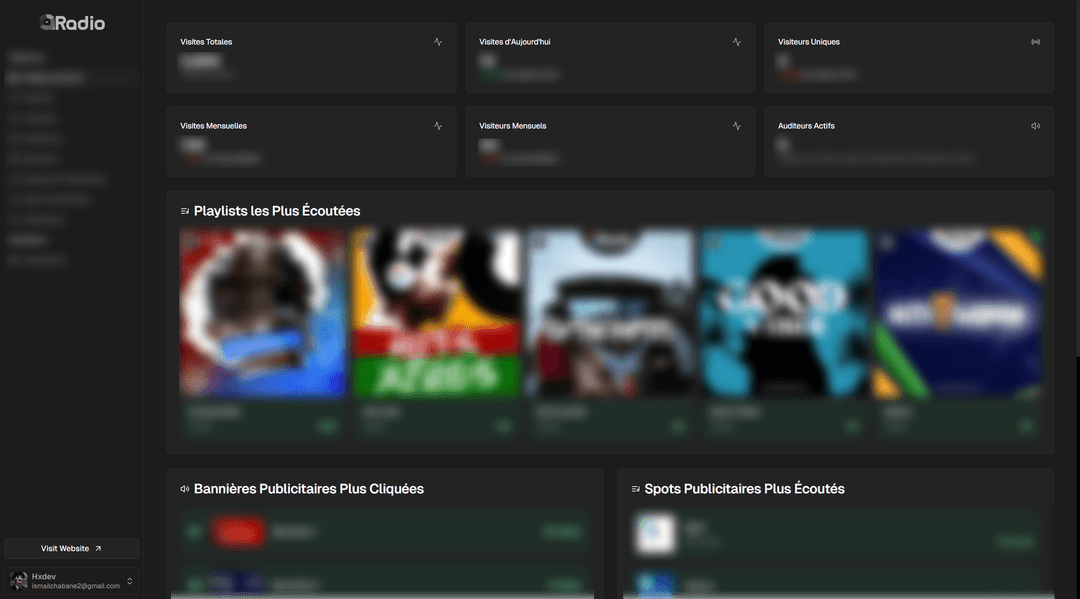Click the broadcast signal icon on Visiteurs Uniques
Viewport: 1080px width, 599px height.
tap(1035, 42)
